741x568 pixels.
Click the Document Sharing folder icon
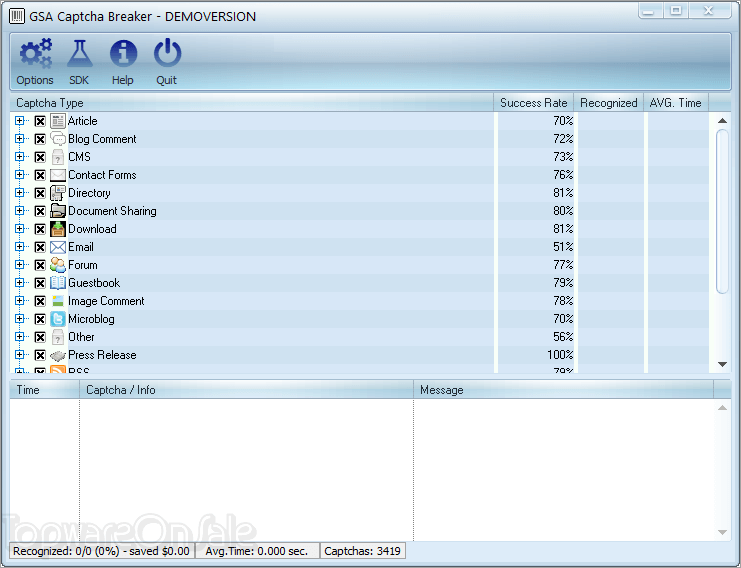point(58,211)
